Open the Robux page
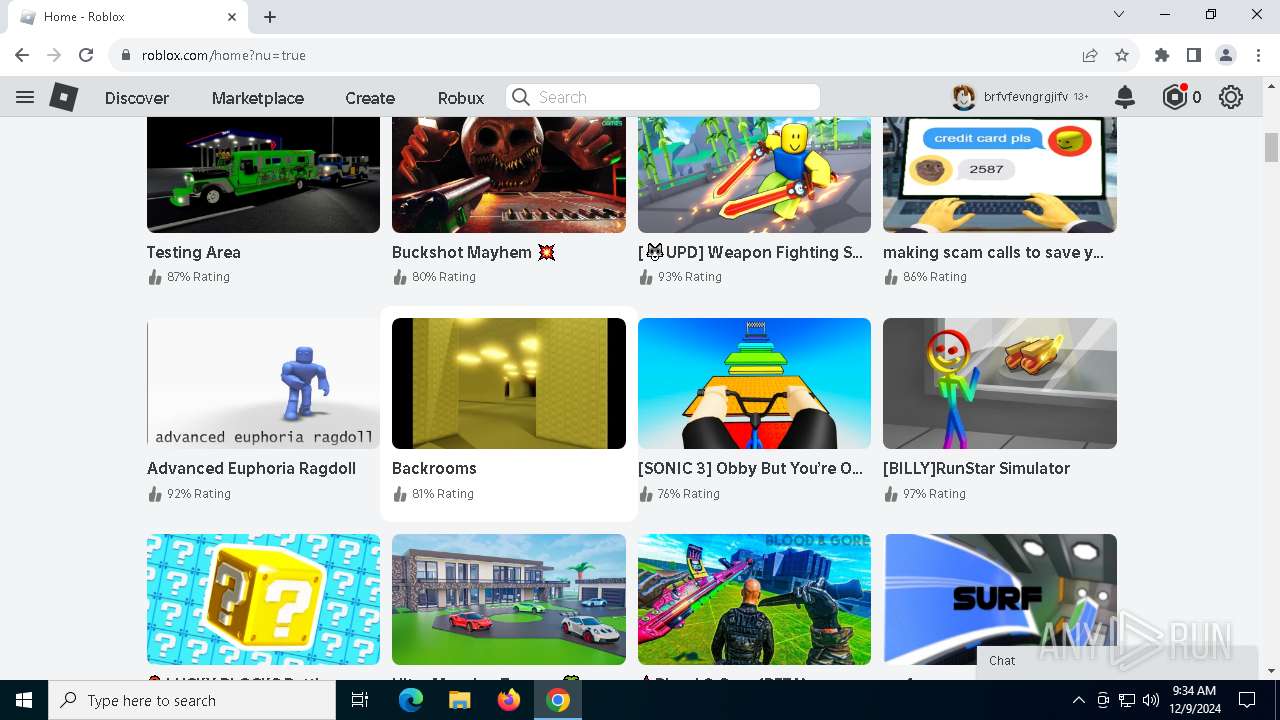 tap(461, 98)
